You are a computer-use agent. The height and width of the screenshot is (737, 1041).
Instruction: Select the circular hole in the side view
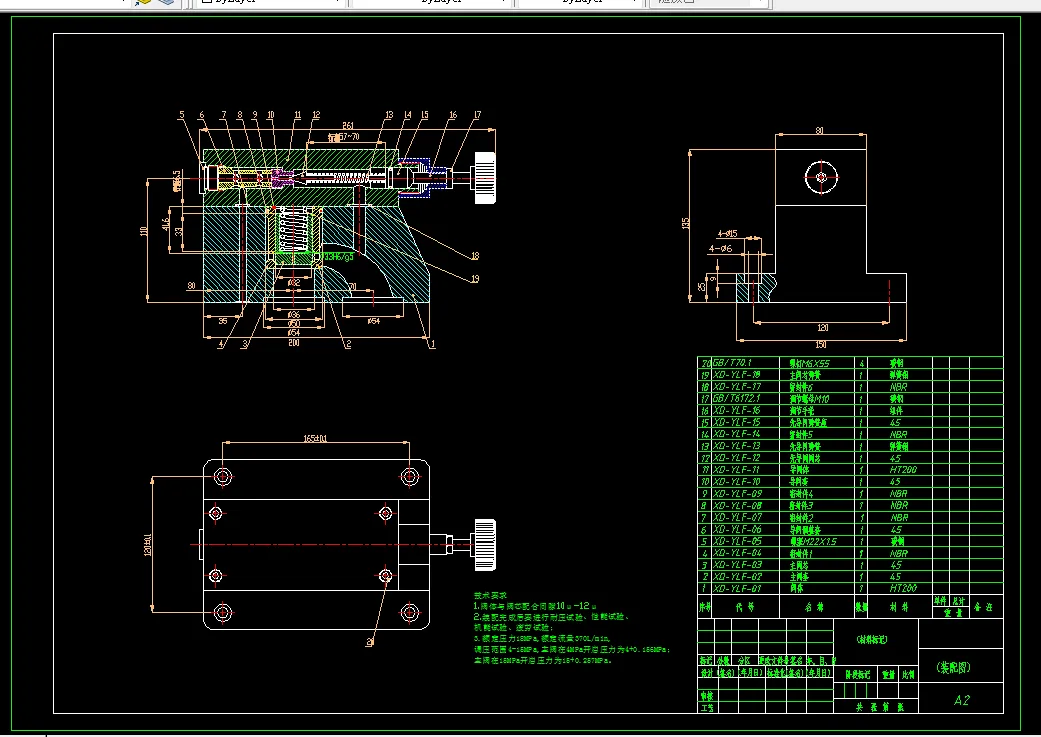coord(820,177)
